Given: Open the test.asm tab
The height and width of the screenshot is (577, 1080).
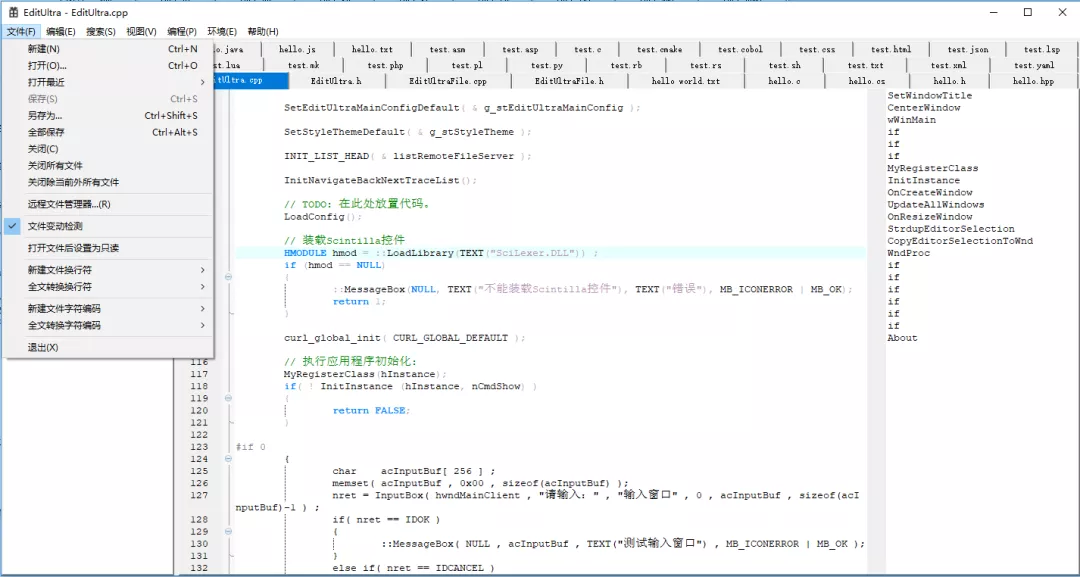Looking at the screenshot, I should tap(448, 50).
